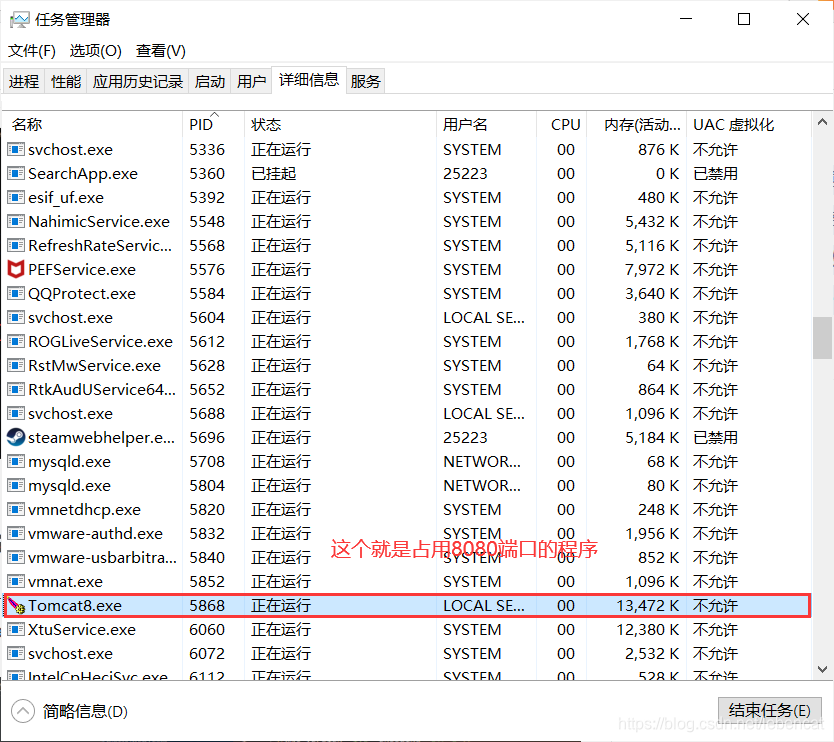Select the SearchApp.exe row name

coord(83,173)
